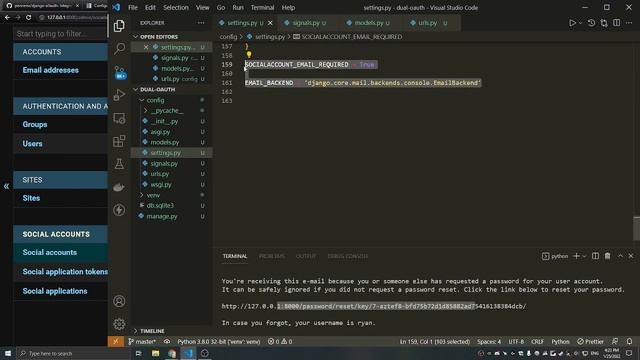The image size is (640, 360).
Task: Click the remote window indicator in status bar
Action: point(116,341)
